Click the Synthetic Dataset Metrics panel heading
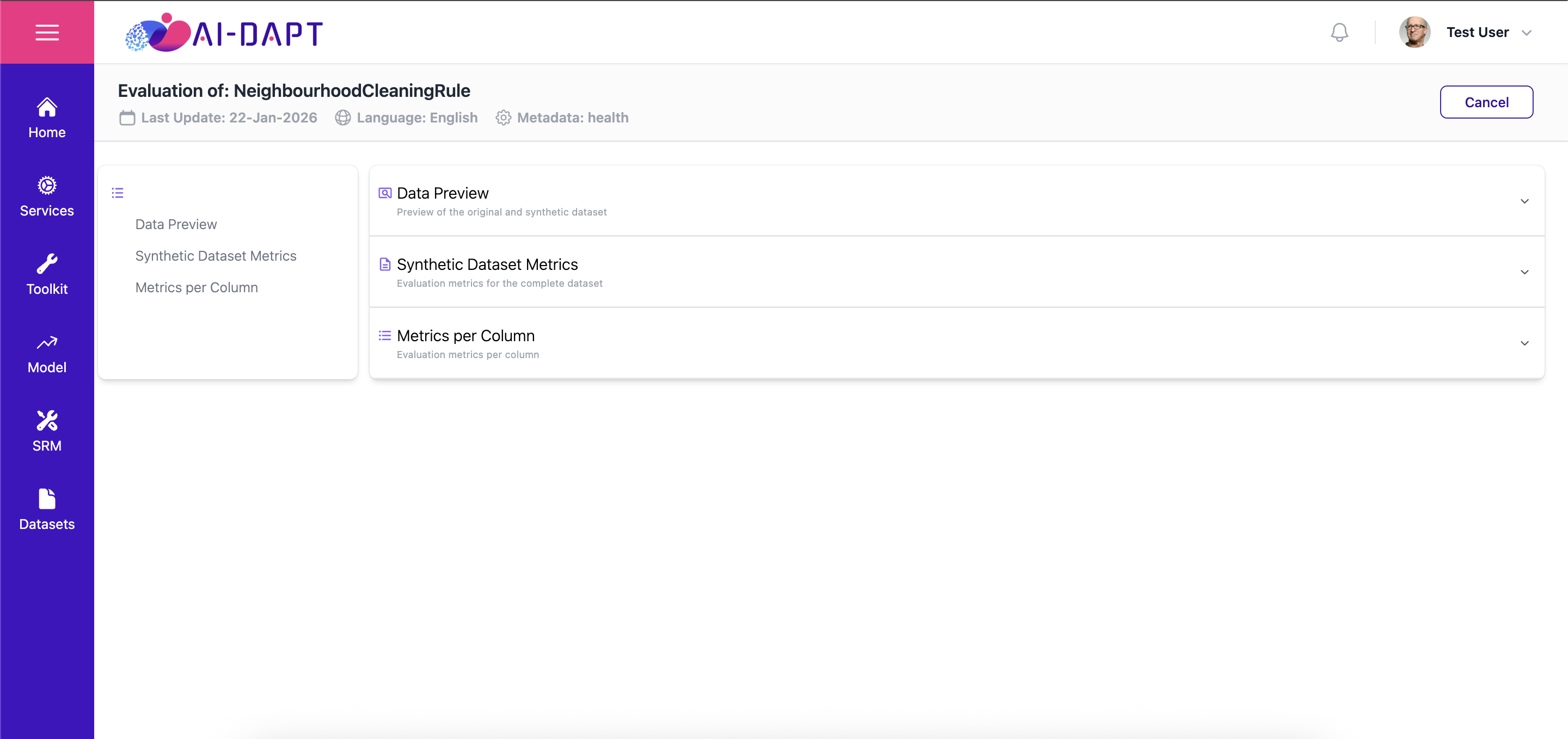This screenshot has width=1568, height=739. point(487,264)
